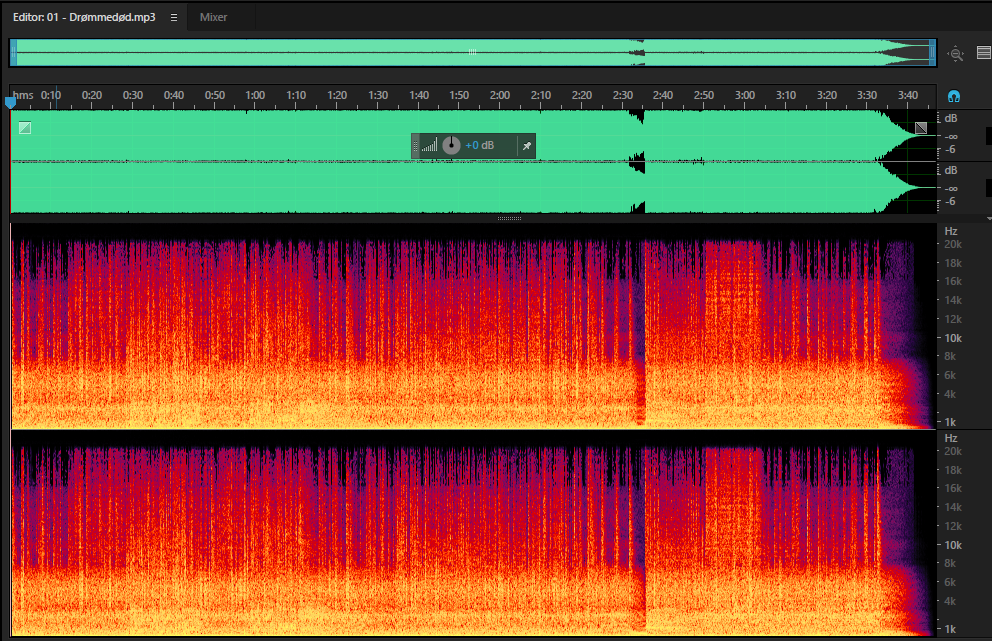Click the 3:00 mark on the timeline ruler
The width and height of the screenshot is (992, 641).
point(745,95)
